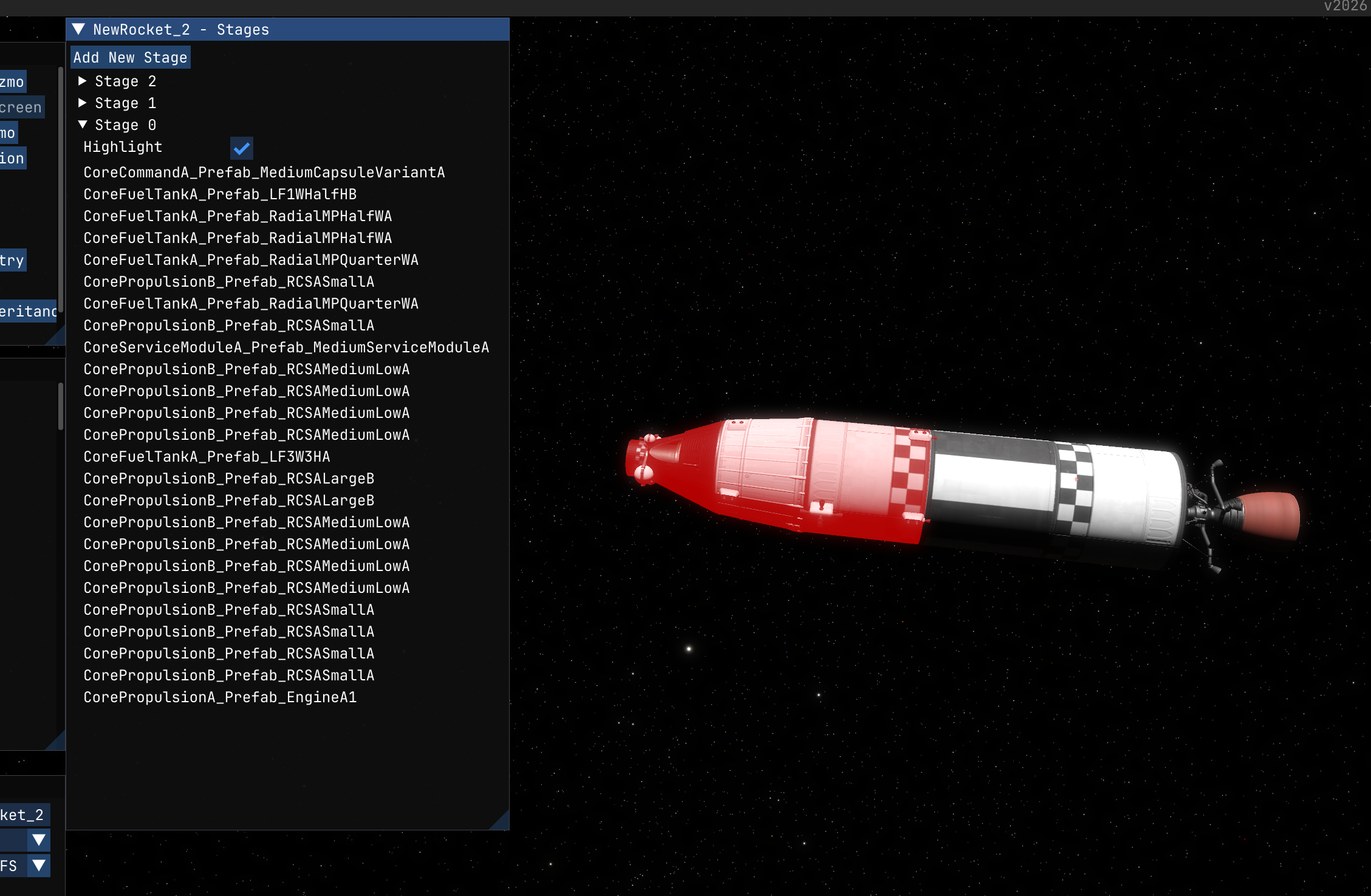Uncheck the Highlight checkbox
Viewport: 1371px width, 896px height.
241,148
